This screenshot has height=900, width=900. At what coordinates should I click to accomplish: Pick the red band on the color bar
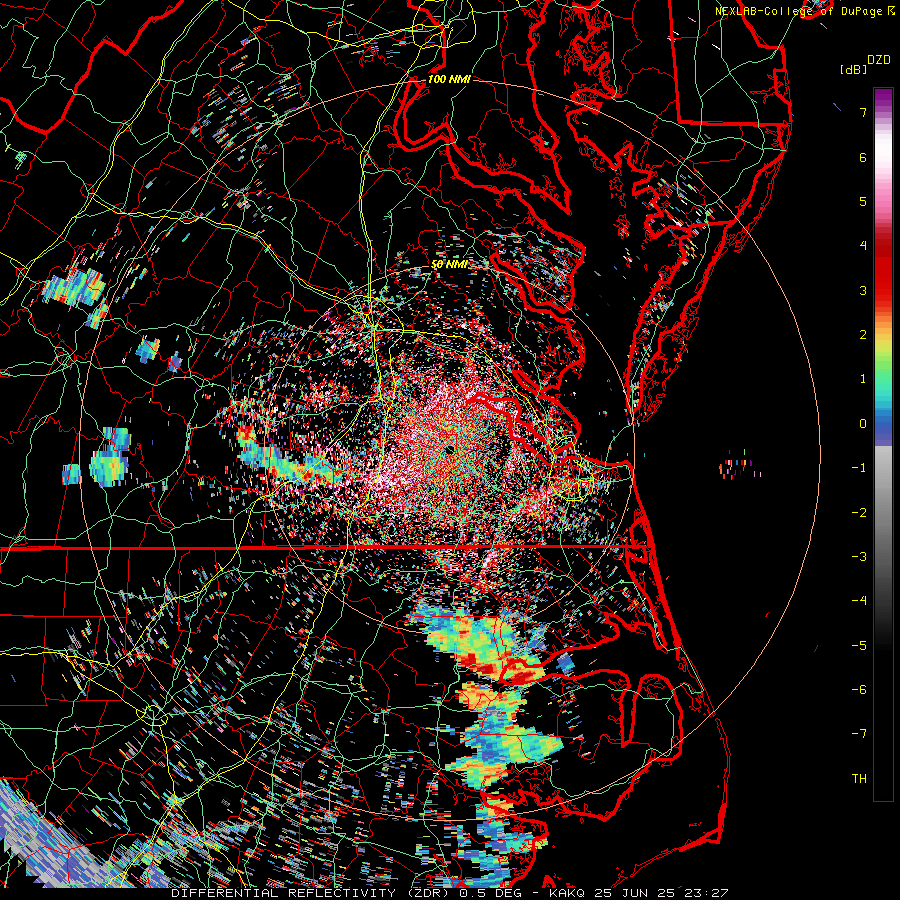coord(883,270)
